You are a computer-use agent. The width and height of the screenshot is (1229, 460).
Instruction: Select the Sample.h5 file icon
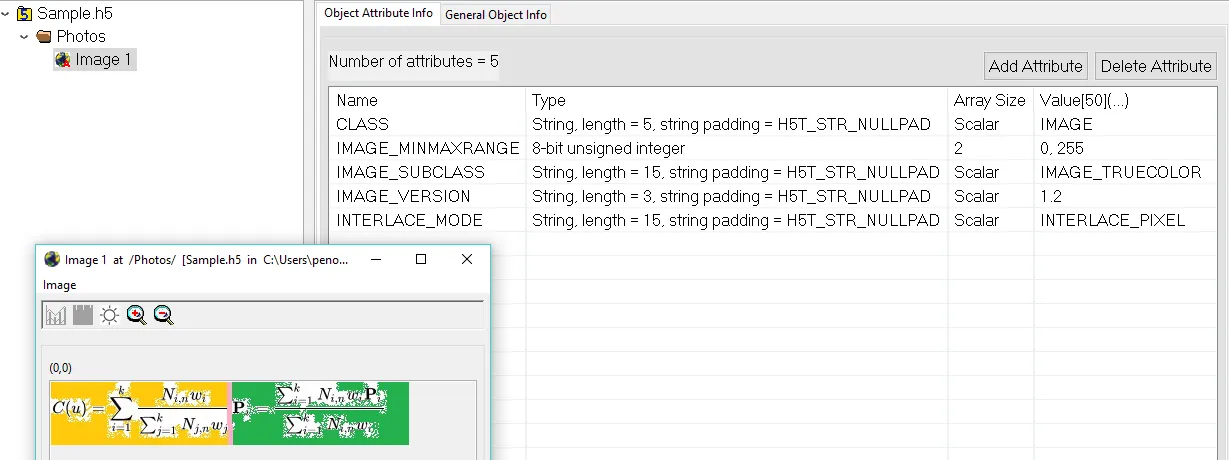click(24, 14)
